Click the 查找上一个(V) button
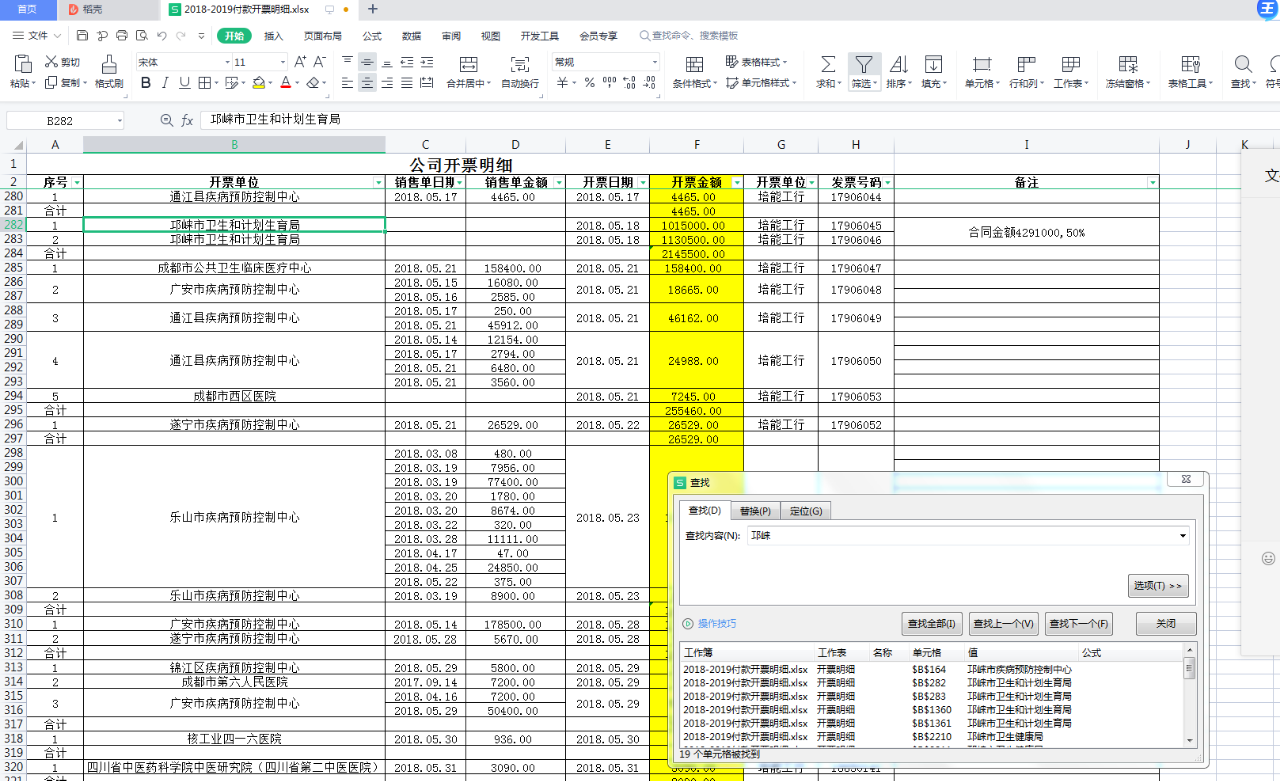Screen dimensions: 1280x781 point(1005,624)
